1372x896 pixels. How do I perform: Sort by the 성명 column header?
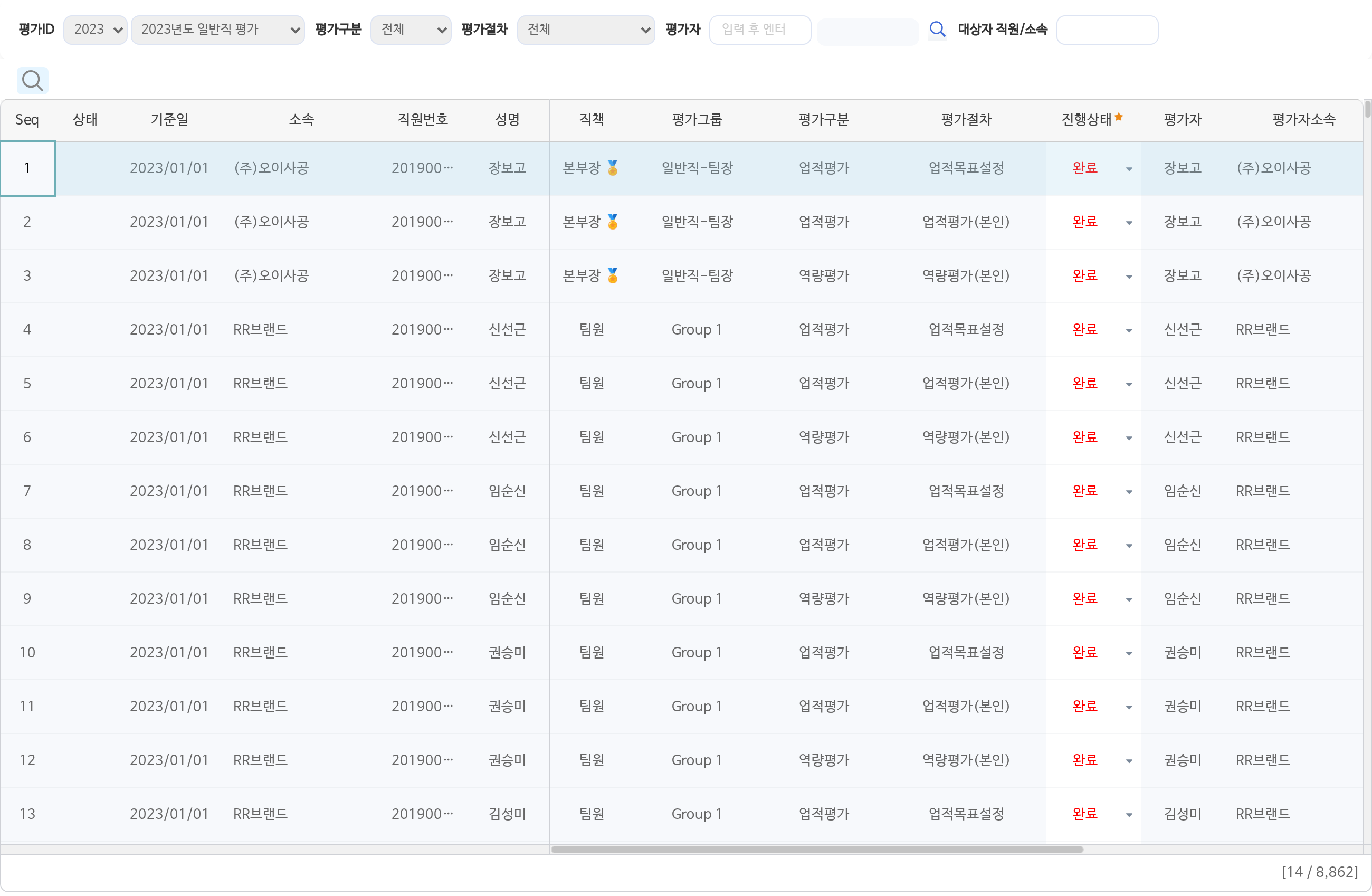pos(507,120)
